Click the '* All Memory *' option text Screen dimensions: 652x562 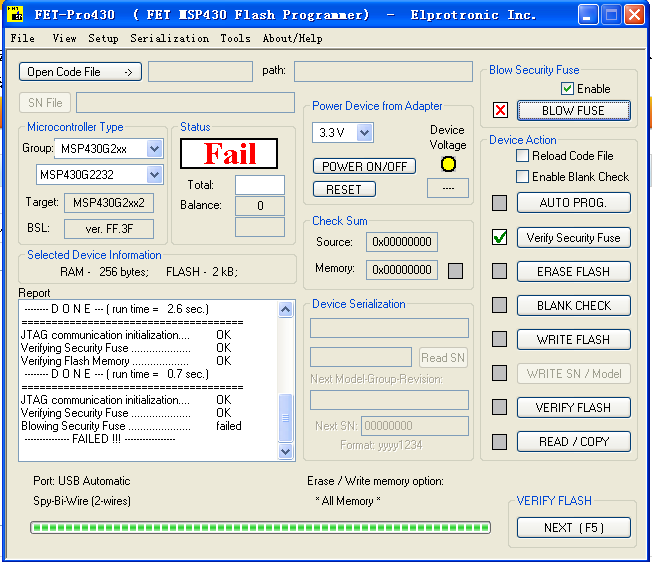point(348,501)
